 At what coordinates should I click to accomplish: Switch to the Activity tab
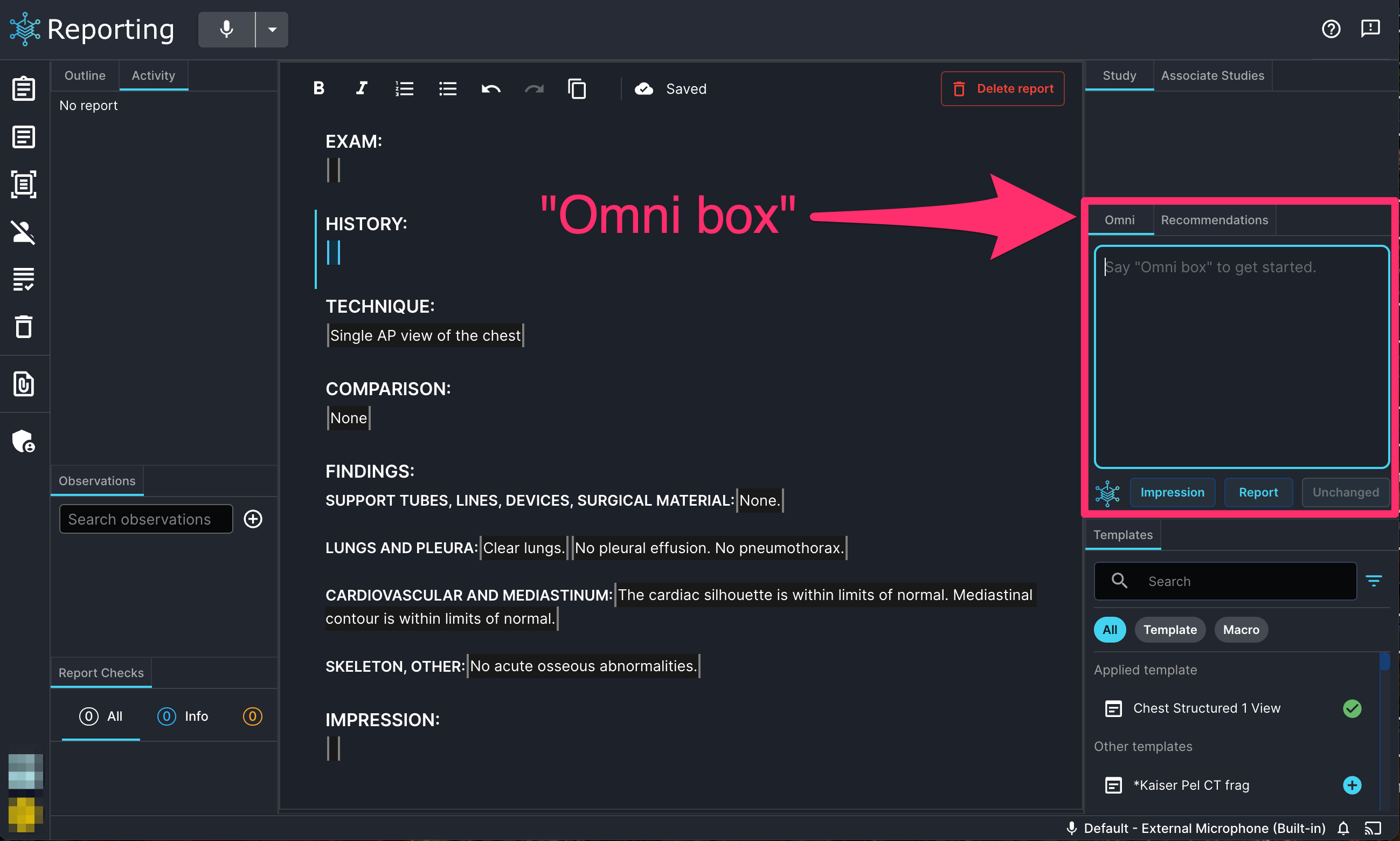(154, 75)
